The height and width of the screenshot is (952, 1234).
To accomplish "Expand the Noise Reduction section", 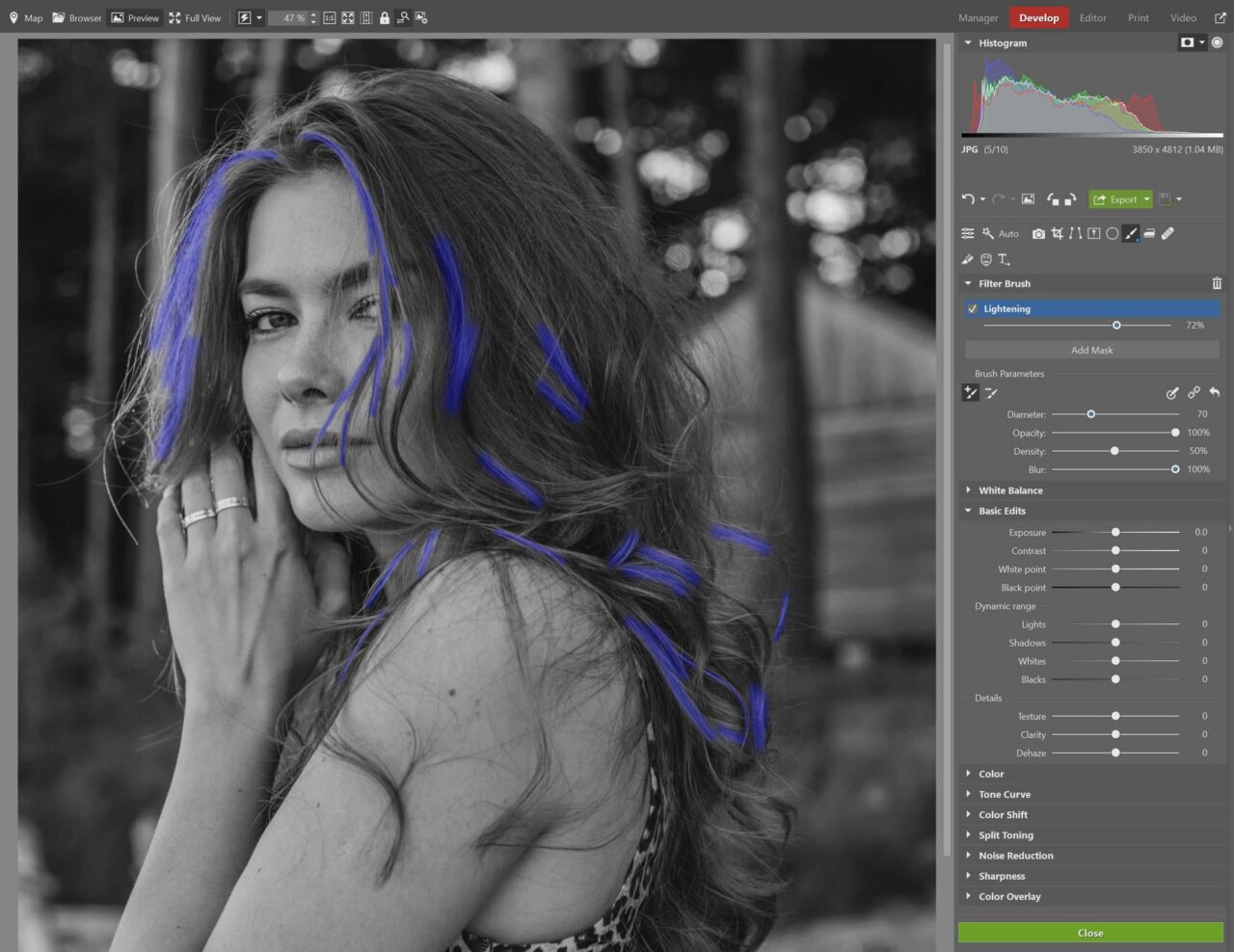I will (968, 856).
